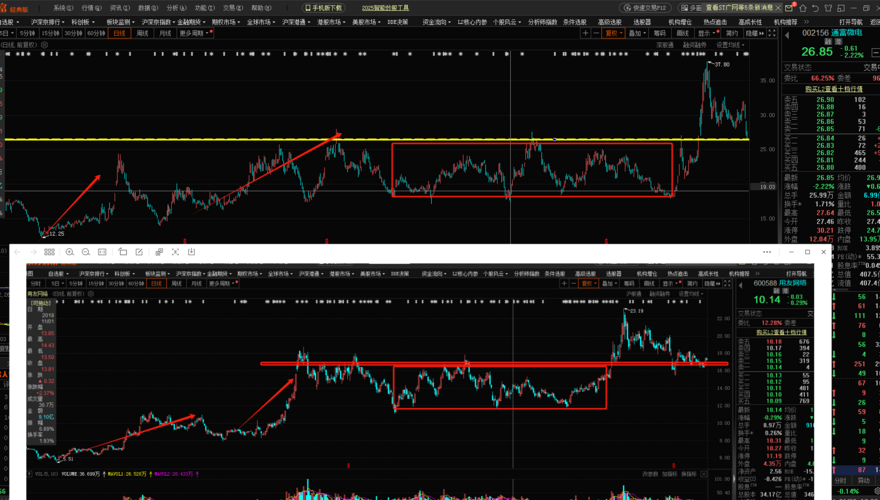Click the copy image icon in viewer toolbar
880x500 pixels.
click(159, 252)
